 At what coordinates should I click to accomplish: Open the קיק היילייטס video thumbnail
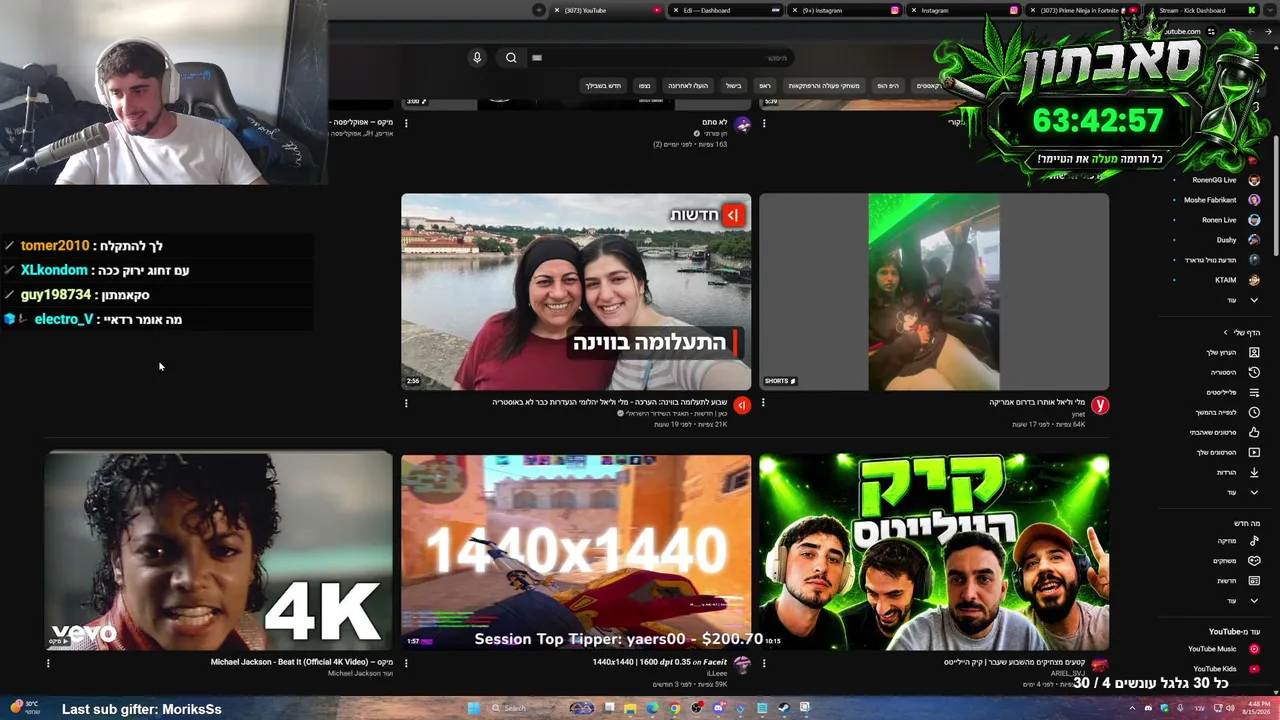[x=934, y=552]
